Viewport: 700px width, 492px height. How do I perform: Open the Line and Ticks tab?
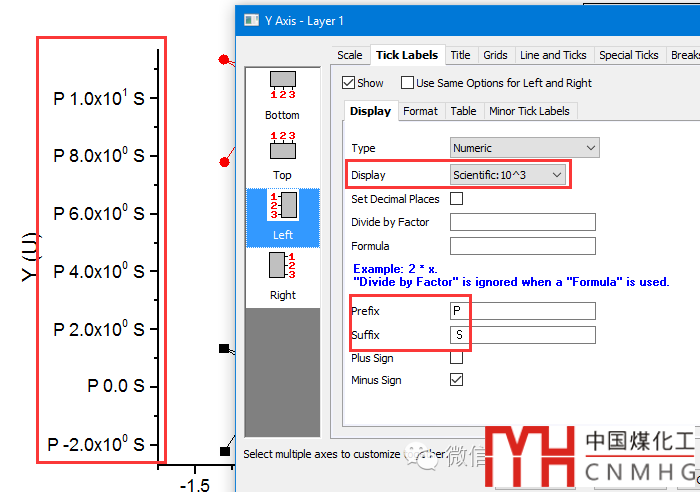553,55
